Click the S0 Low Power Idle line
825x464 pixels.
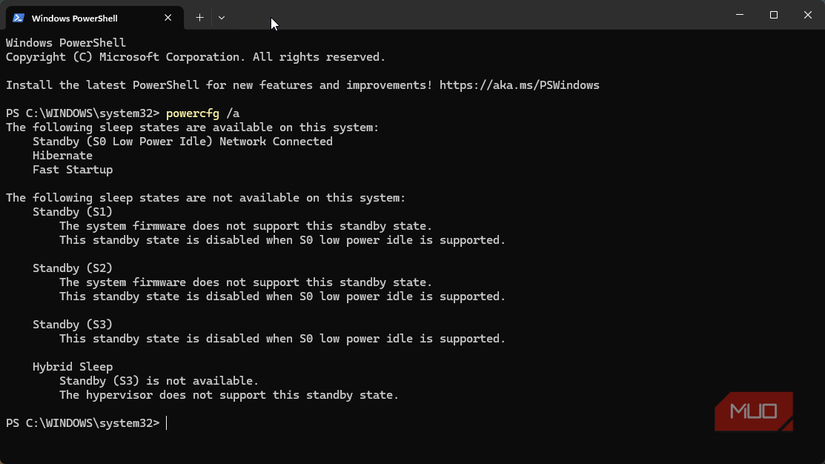click(183, 142)
